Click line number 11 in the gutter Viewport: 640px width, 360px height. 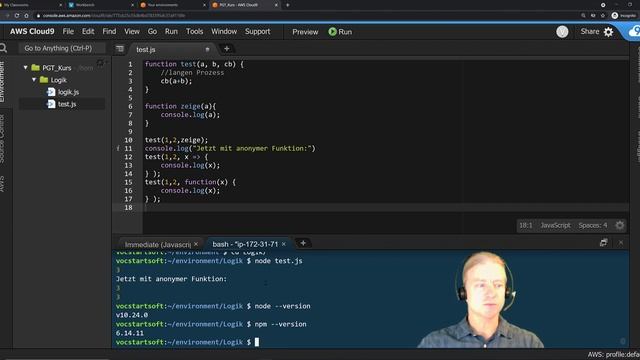point(128,149)
